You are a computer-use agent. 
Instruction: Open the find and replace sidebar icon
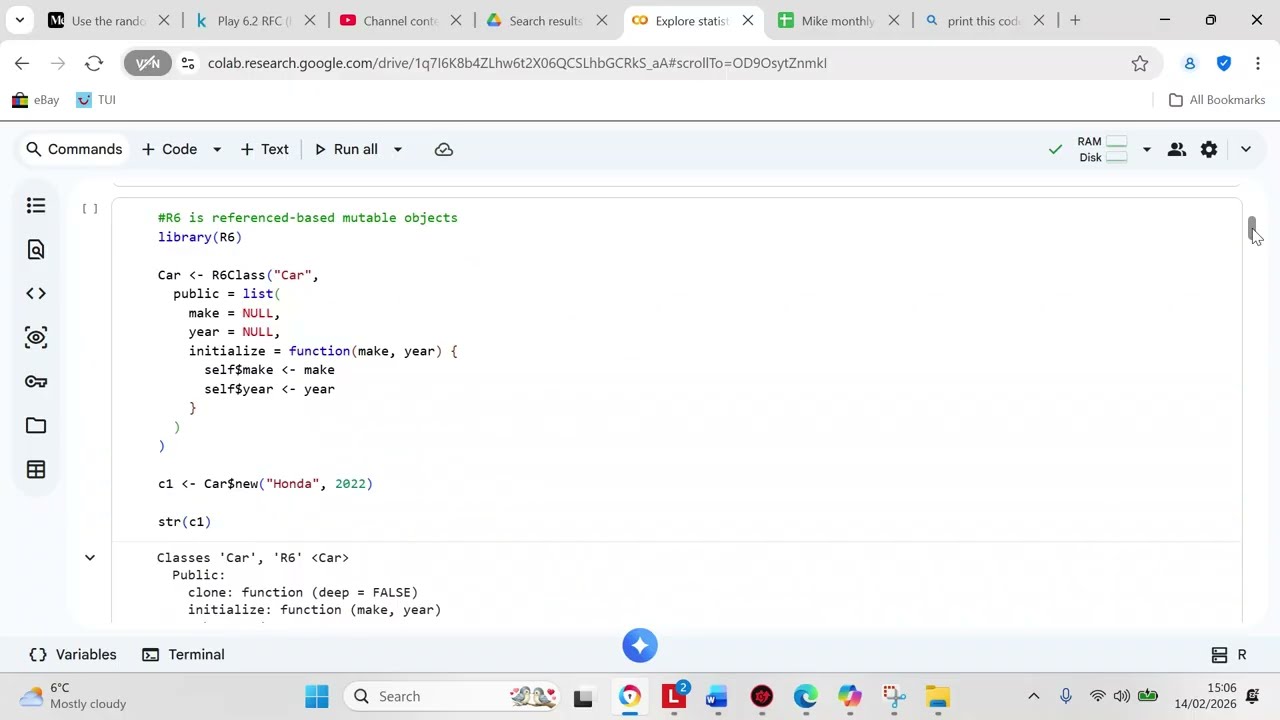(36, 249)
